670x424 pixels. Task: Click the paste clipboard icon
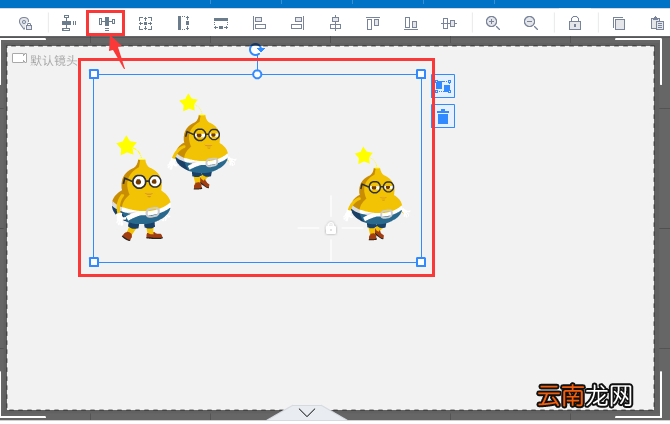pos(657,23)
